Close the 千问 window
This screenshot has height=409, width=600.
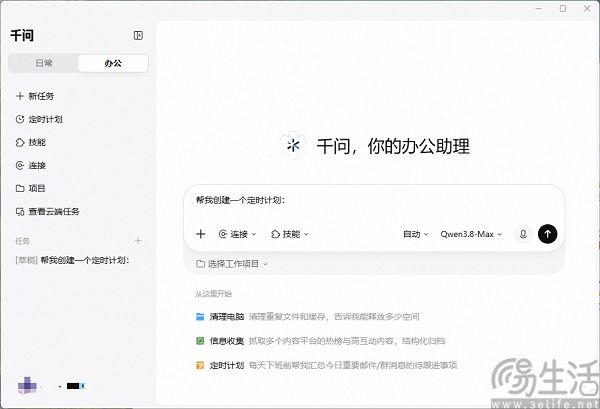pyautogui.click(x=587, y=8)
